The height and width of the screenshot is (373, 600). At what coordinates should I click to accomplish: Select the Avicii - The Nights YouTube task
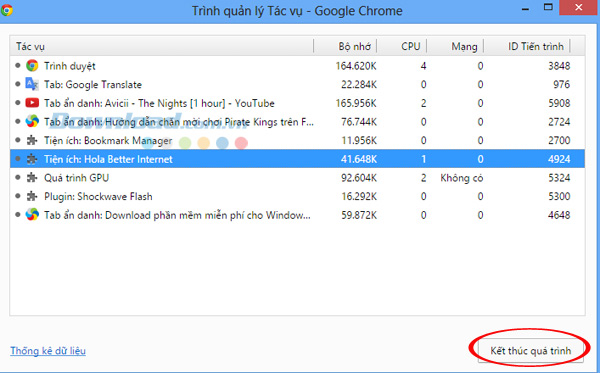click(x=297, y=103)
